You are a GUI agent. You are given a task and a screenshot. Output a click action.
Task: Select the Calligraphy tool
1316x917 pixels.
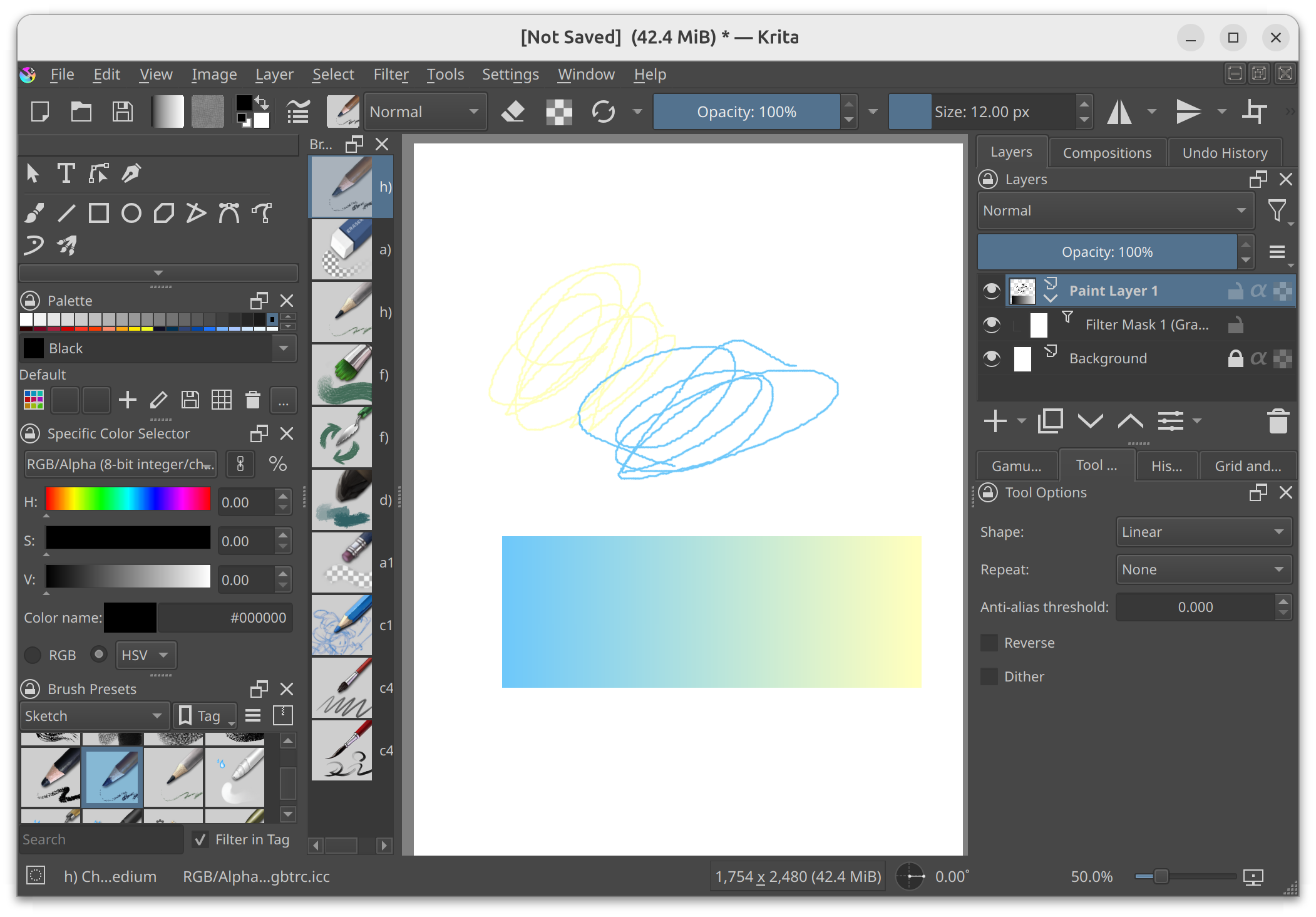coord(131,174)
